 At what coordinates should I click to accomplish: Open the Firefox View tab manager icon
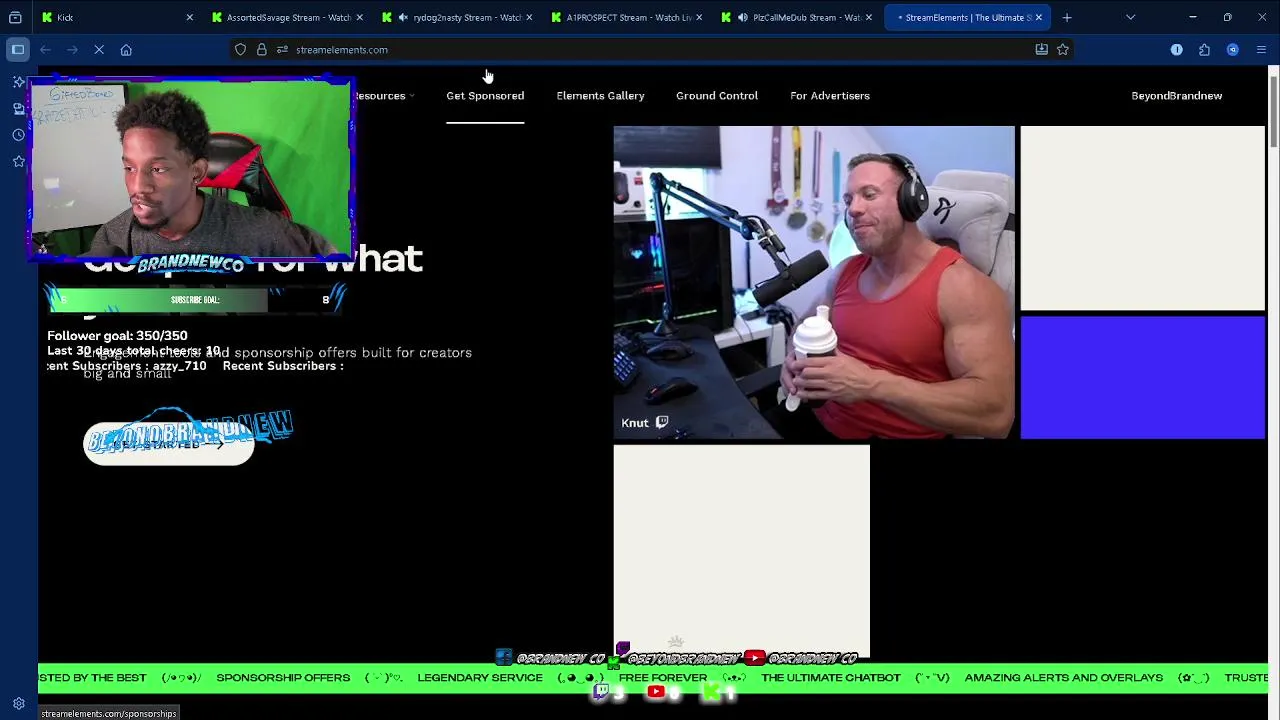pos(15,17)
